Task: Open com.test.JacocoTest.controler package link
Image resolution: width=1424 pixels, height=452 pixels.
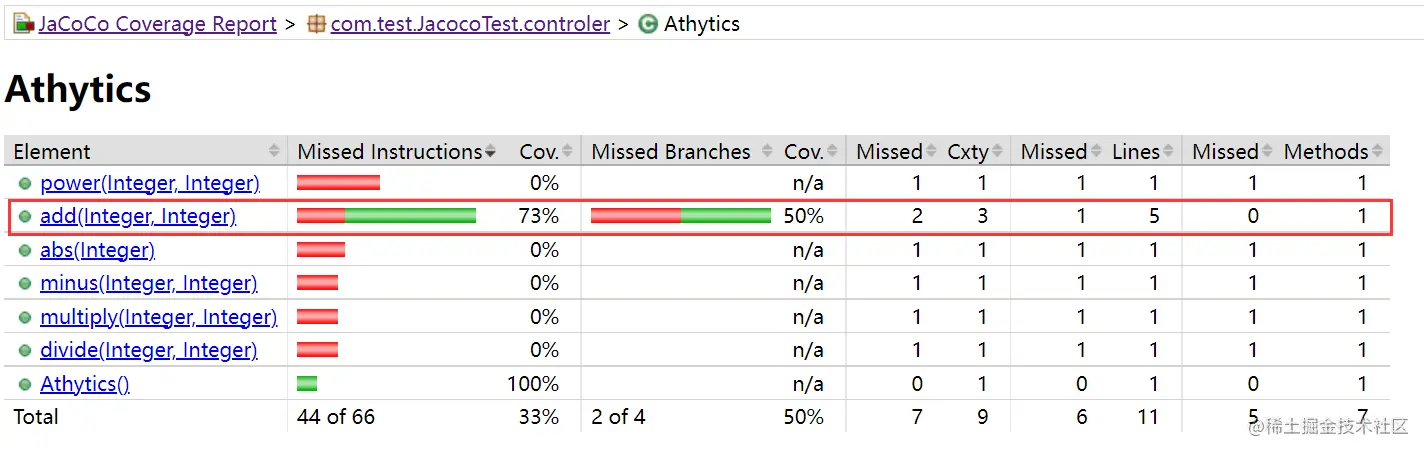Action: 470,24
